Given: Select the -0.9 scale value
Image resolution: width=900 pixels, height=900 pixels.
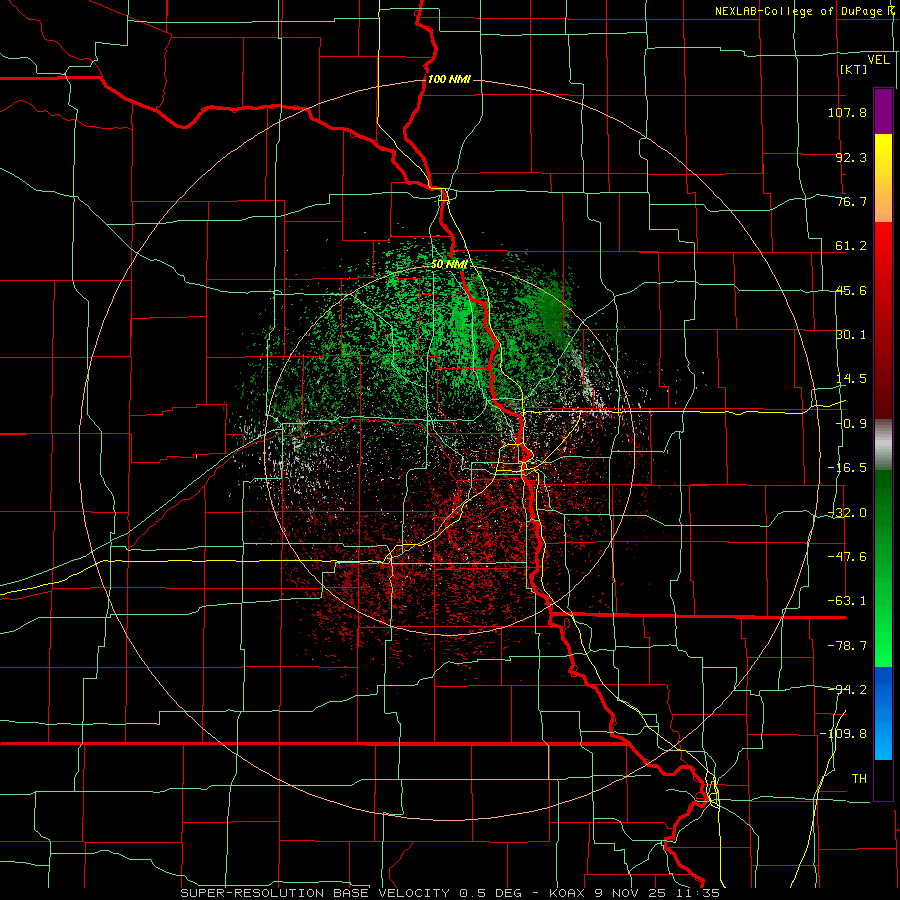Looking at the screenshot, I should coord(851,424).
